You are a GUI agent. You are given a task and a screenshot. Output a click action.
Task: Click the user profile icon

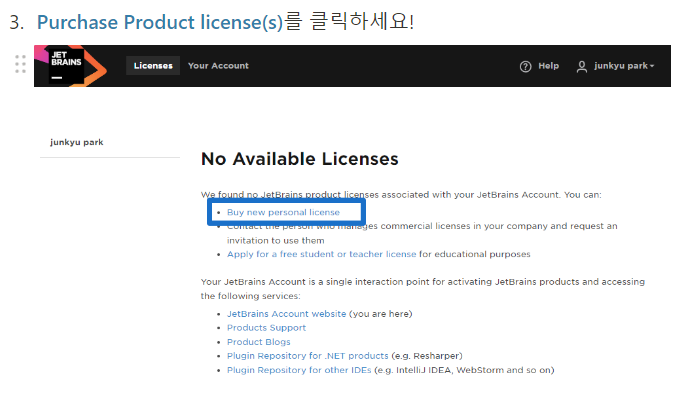[x=582, y=66]
